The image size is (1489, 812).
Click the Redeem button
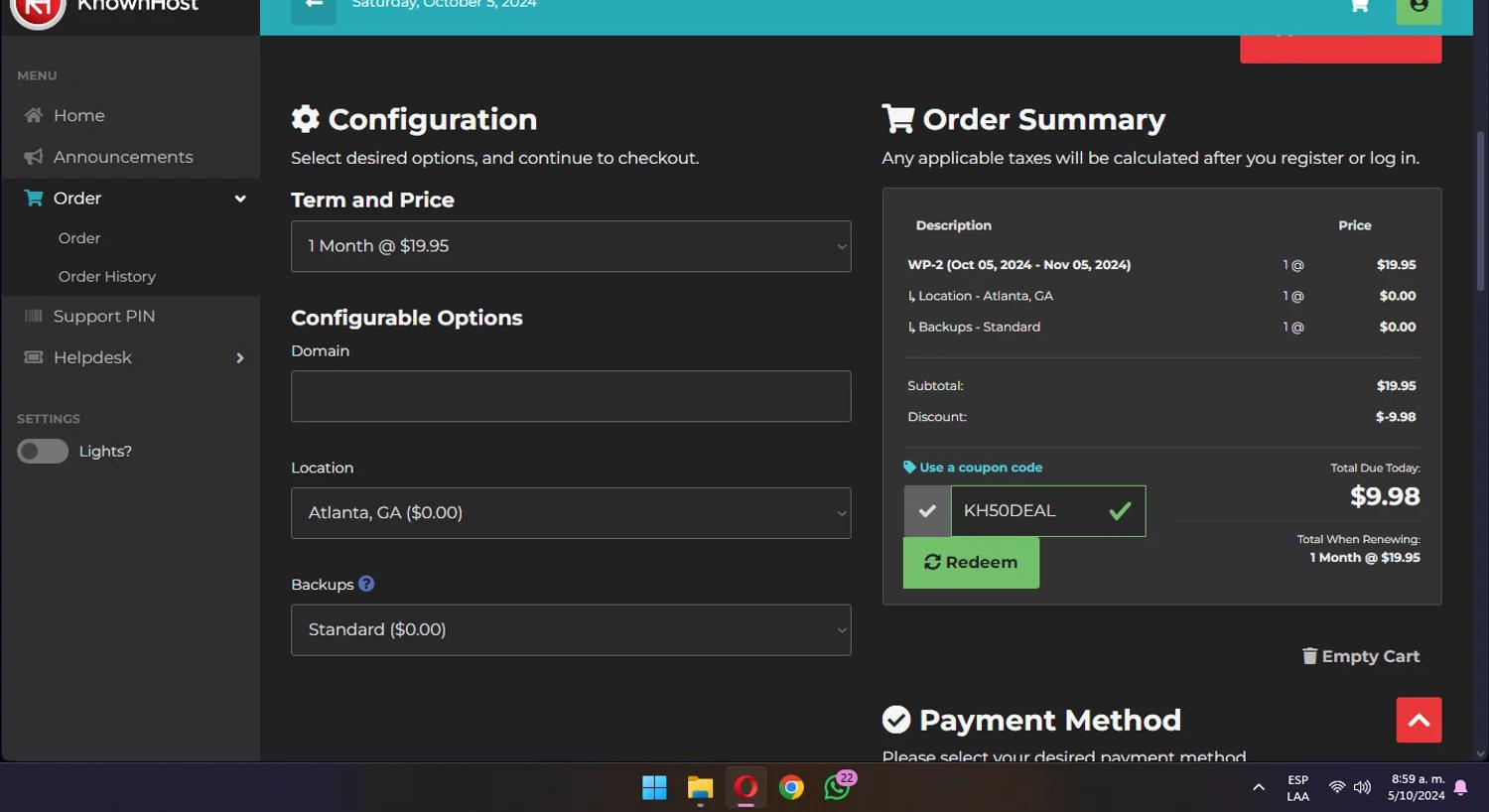click(x=971, y=563)
